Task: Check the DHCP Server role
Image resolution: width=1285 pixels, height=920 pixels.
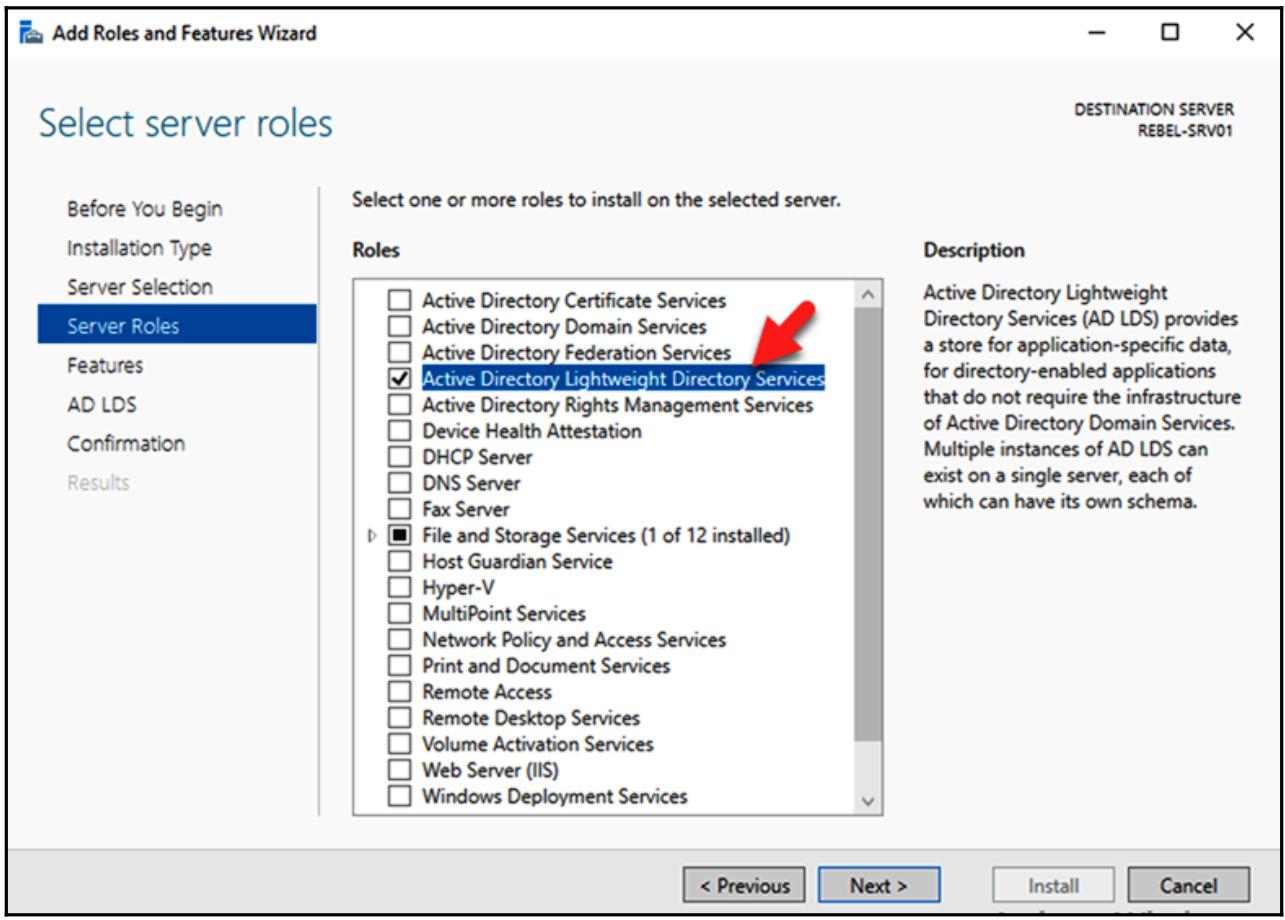Action: tap(400, 457)
